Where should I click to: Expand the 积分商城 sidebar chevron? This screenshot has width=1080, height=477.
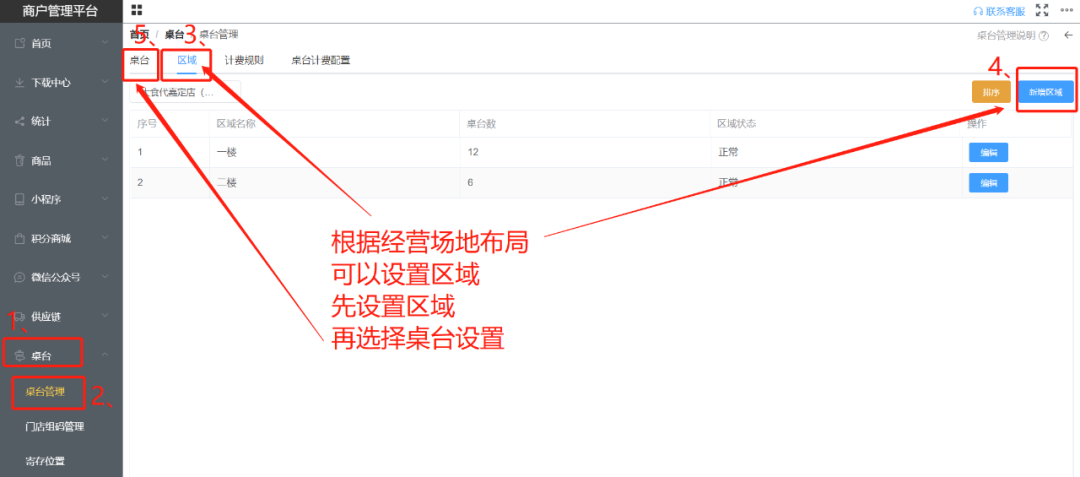pyautogui.click(x=105, y=238)
